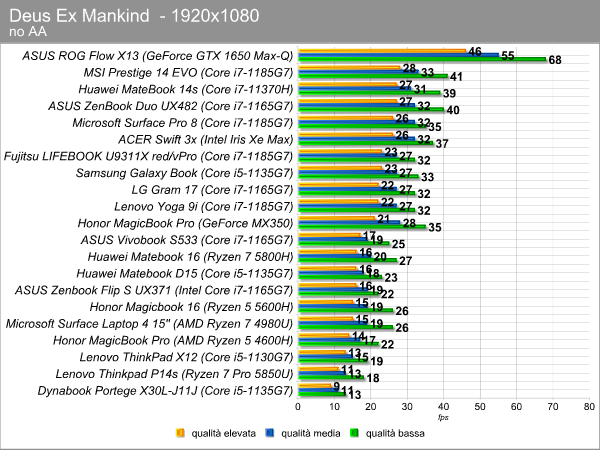Viewport: 600px width, 450px height.
Task: Click the 'fps' axis unit label
Action: (x=443, y=417)
